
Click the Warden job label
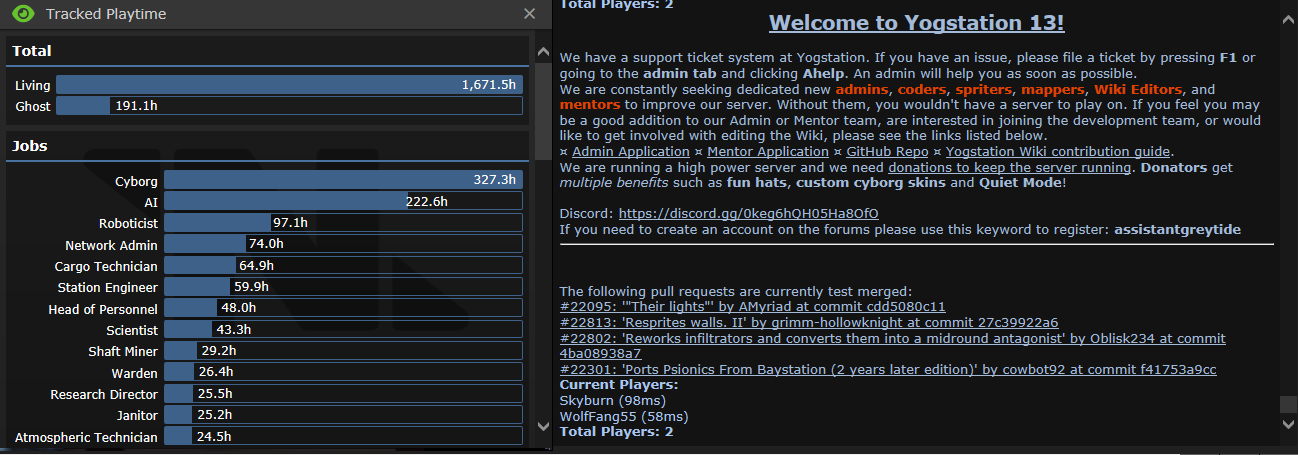point(135,373)
